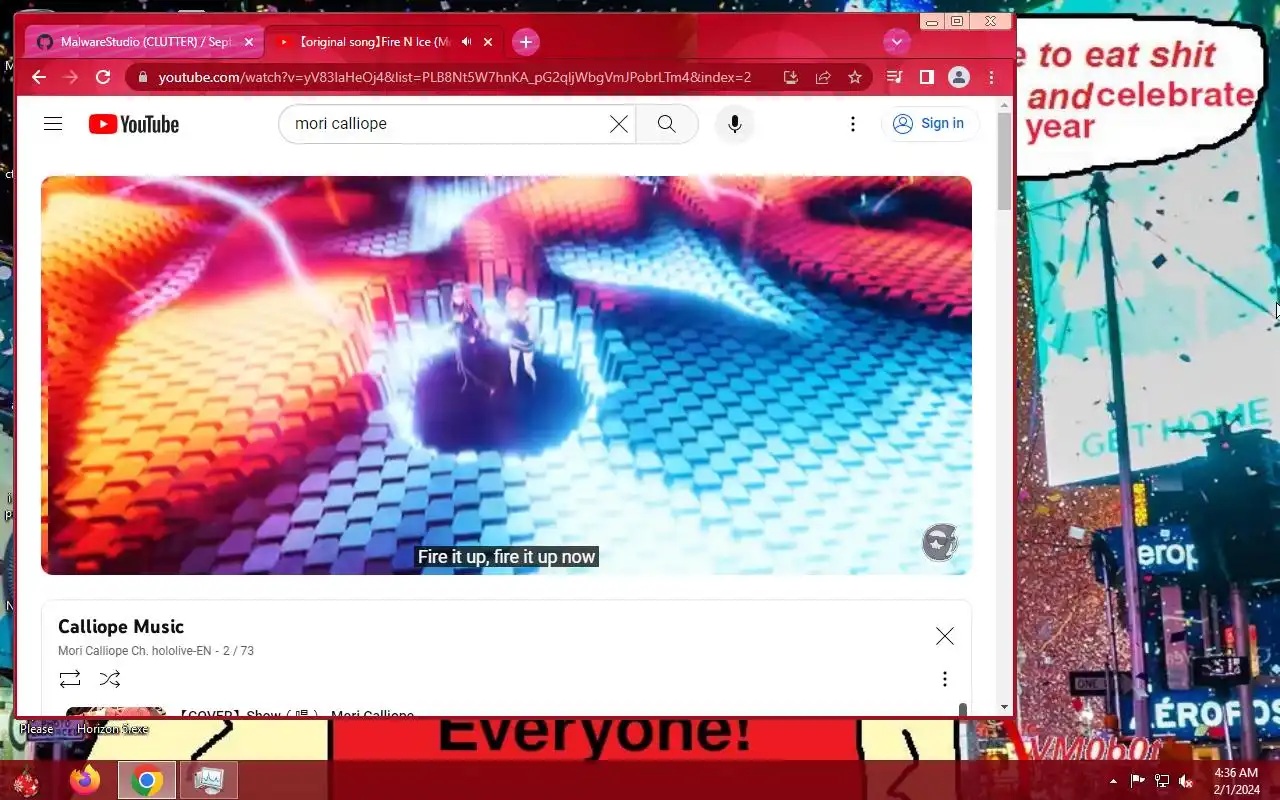1280x800 pixels.
Task: Close the MalwareStudio GitHub tab
Action: 249,42
